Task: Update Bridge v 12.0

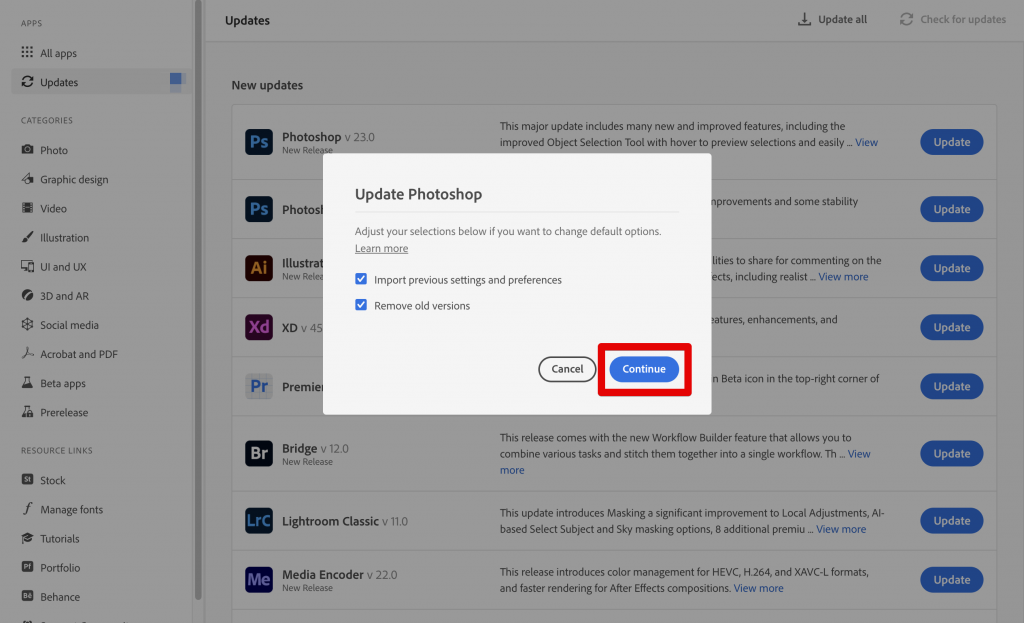Action: click(x=952, y=453)
